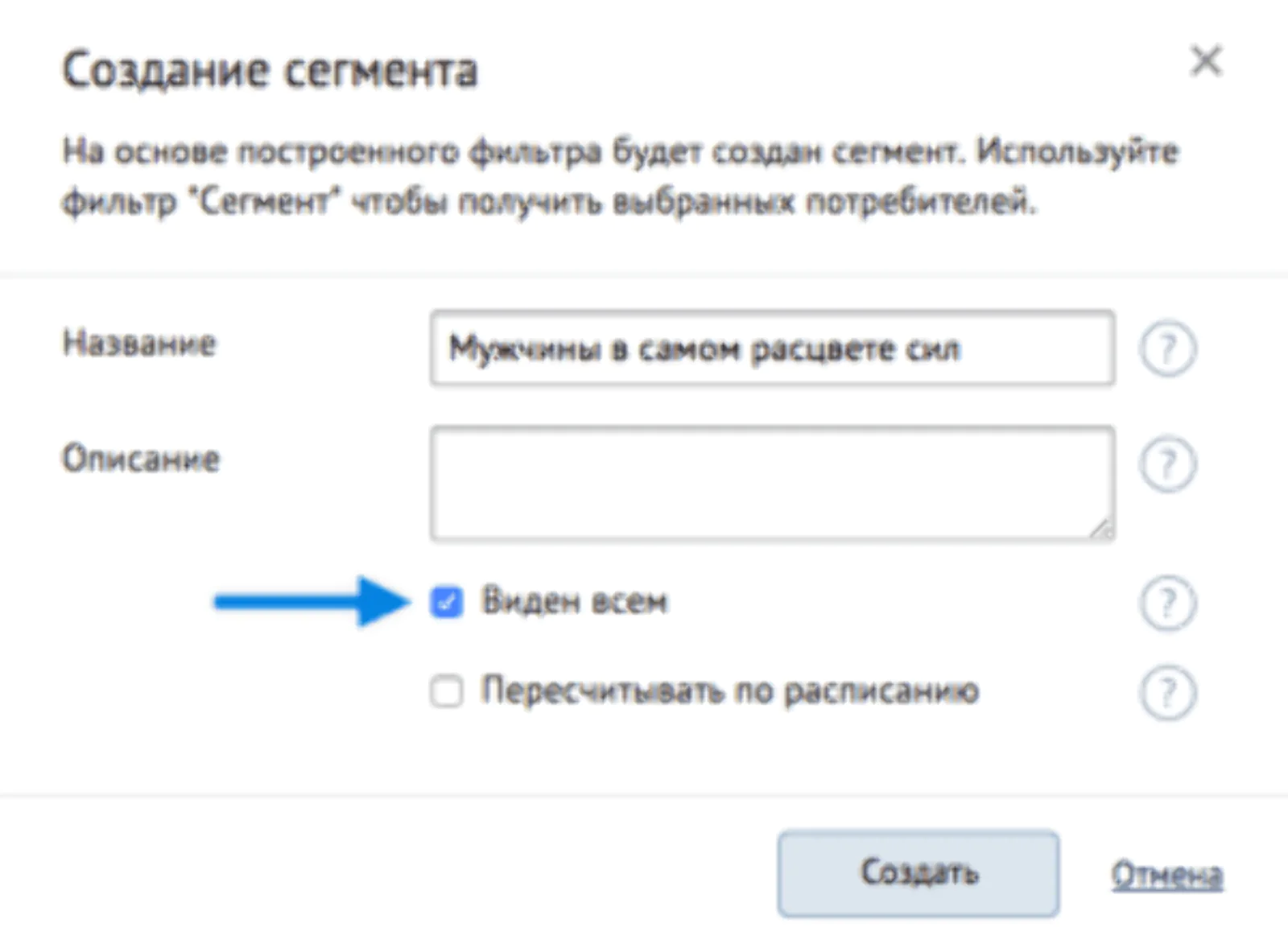1288x944 pixels.
Task: Click the Описание field label
Action: click(x=141, y=459)
